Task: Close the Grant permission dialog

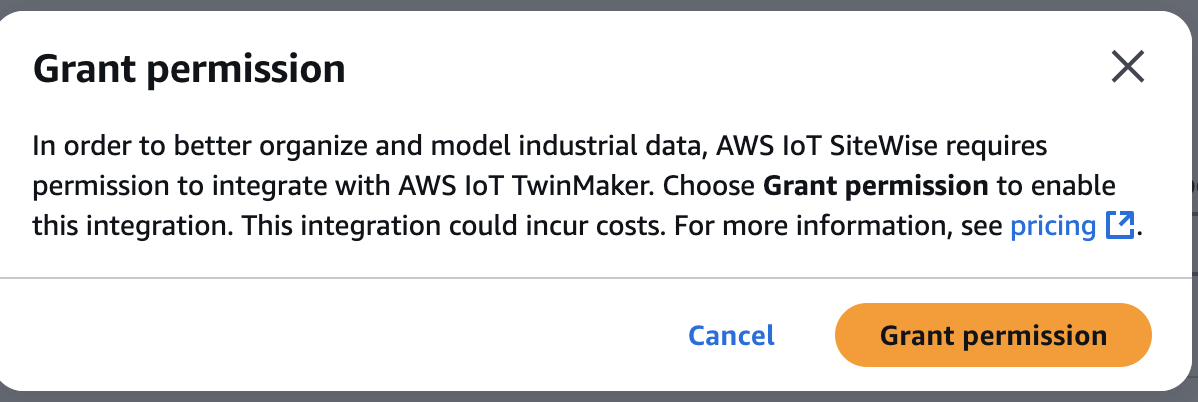Action: click(1128, 68)
